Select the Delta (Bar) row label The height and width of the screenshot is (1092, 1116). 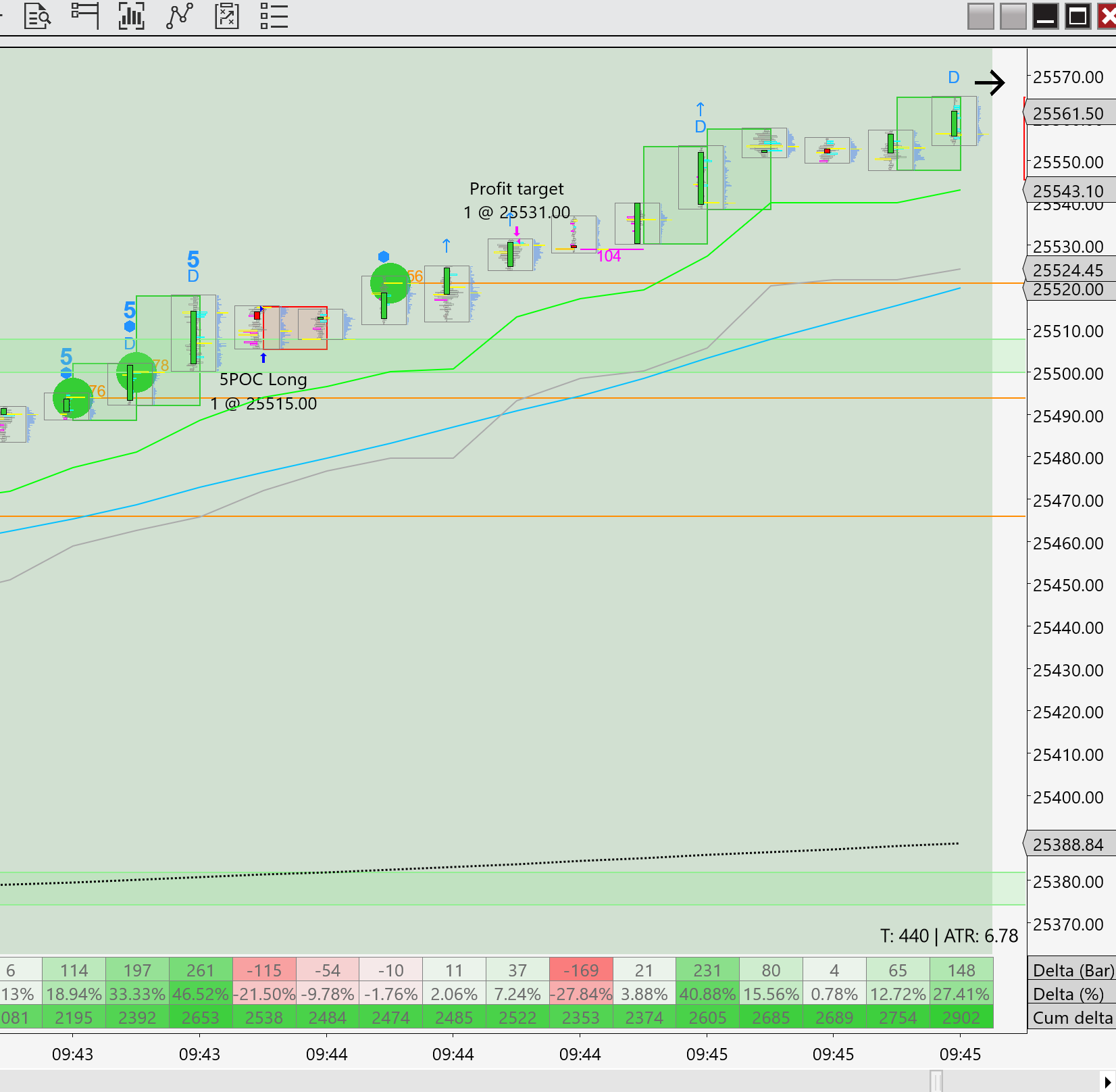coord(1072,970)
